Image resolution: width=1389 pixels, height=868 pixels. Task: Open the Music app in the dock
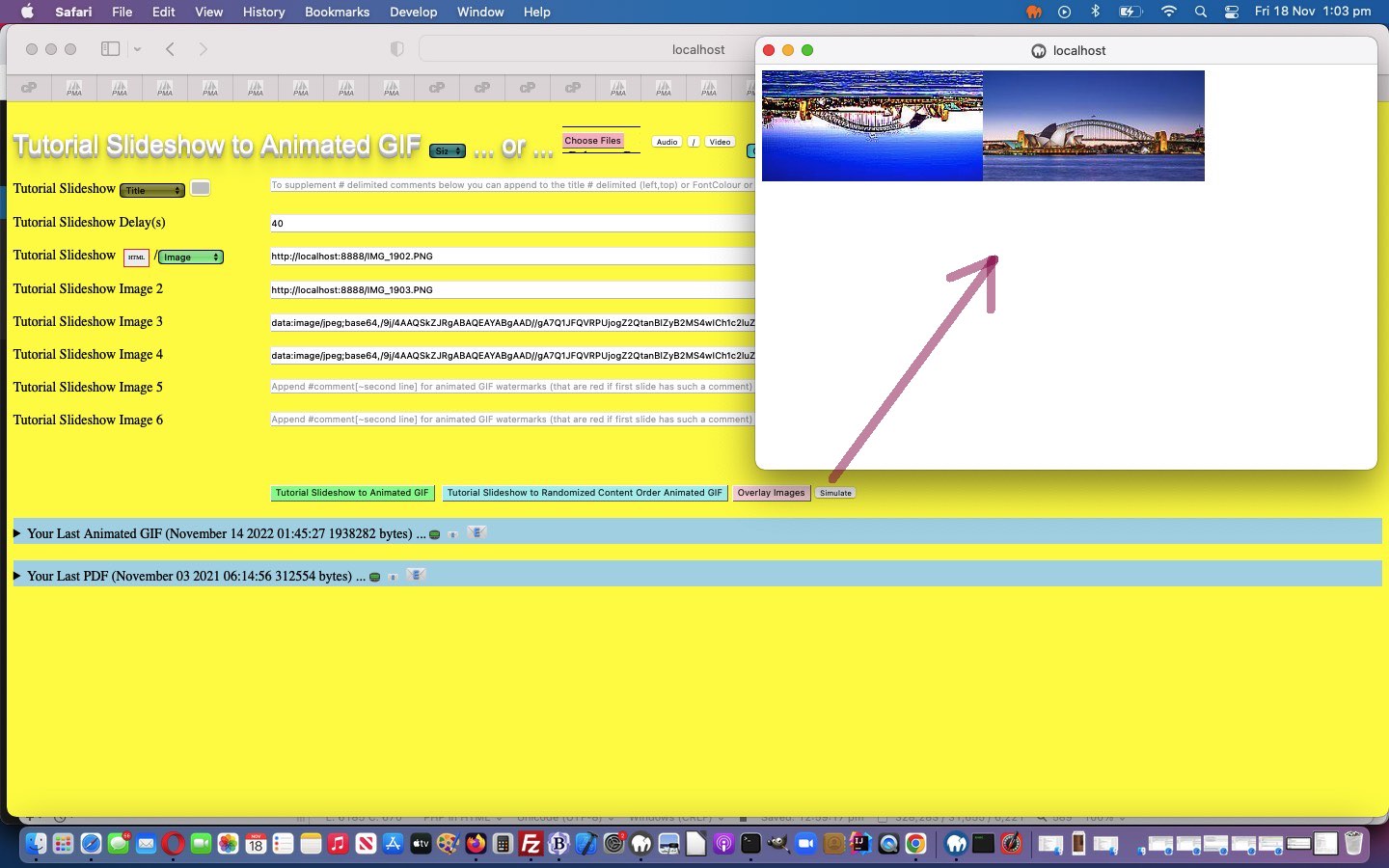(338, 844)
